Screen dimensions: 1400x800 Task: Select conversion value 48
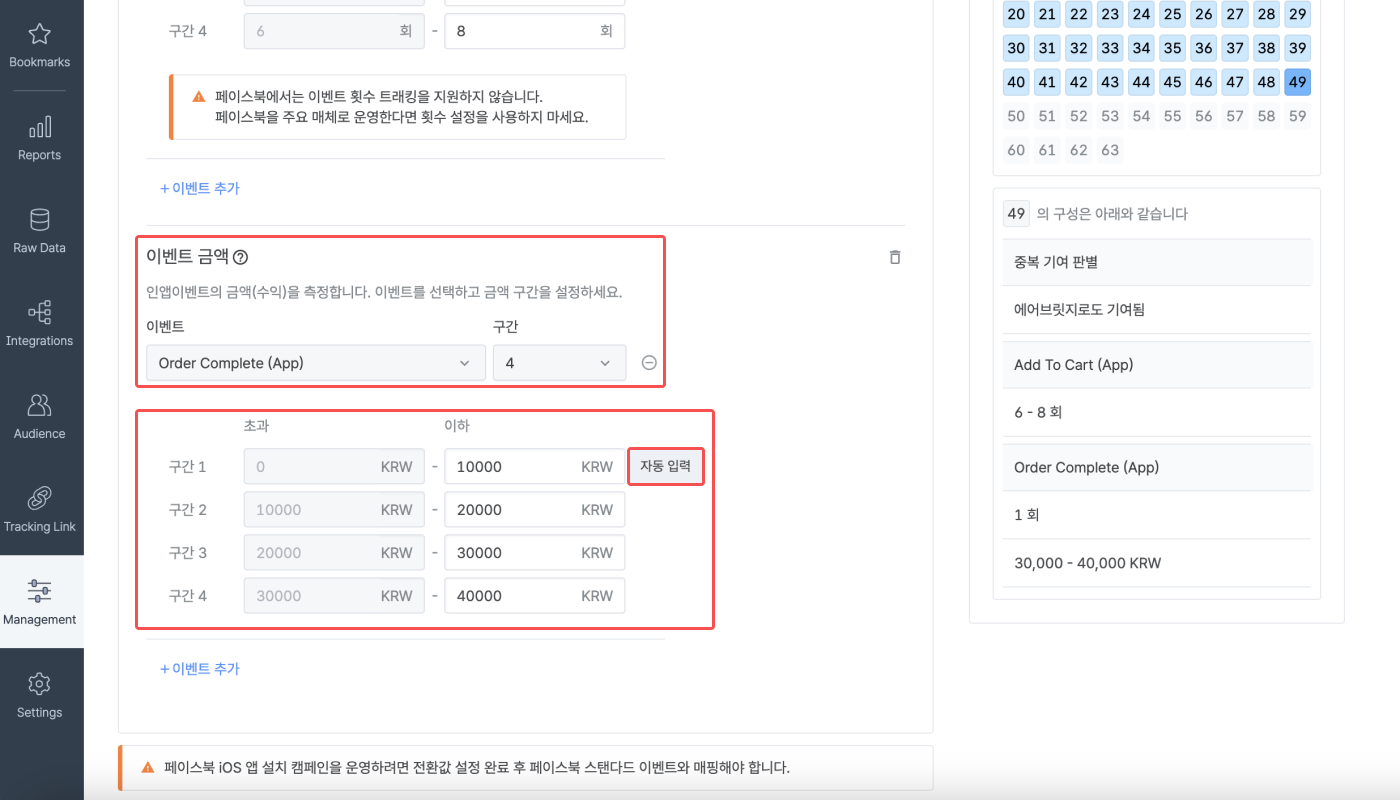click(x=1266, y=82)
